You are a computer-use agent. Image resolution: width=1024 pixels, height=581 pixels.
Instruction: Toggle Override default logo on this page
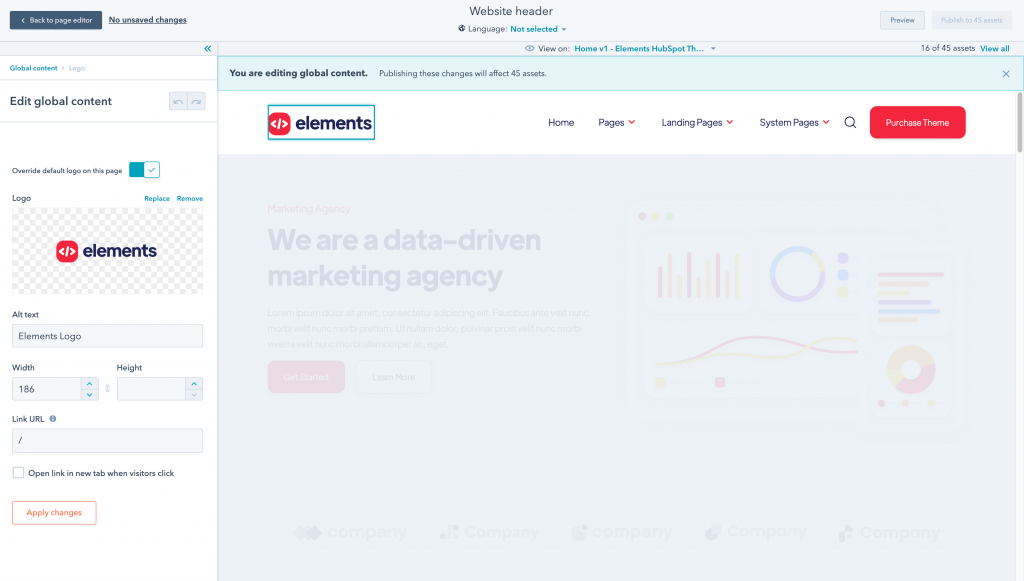[x=144, y=170]
